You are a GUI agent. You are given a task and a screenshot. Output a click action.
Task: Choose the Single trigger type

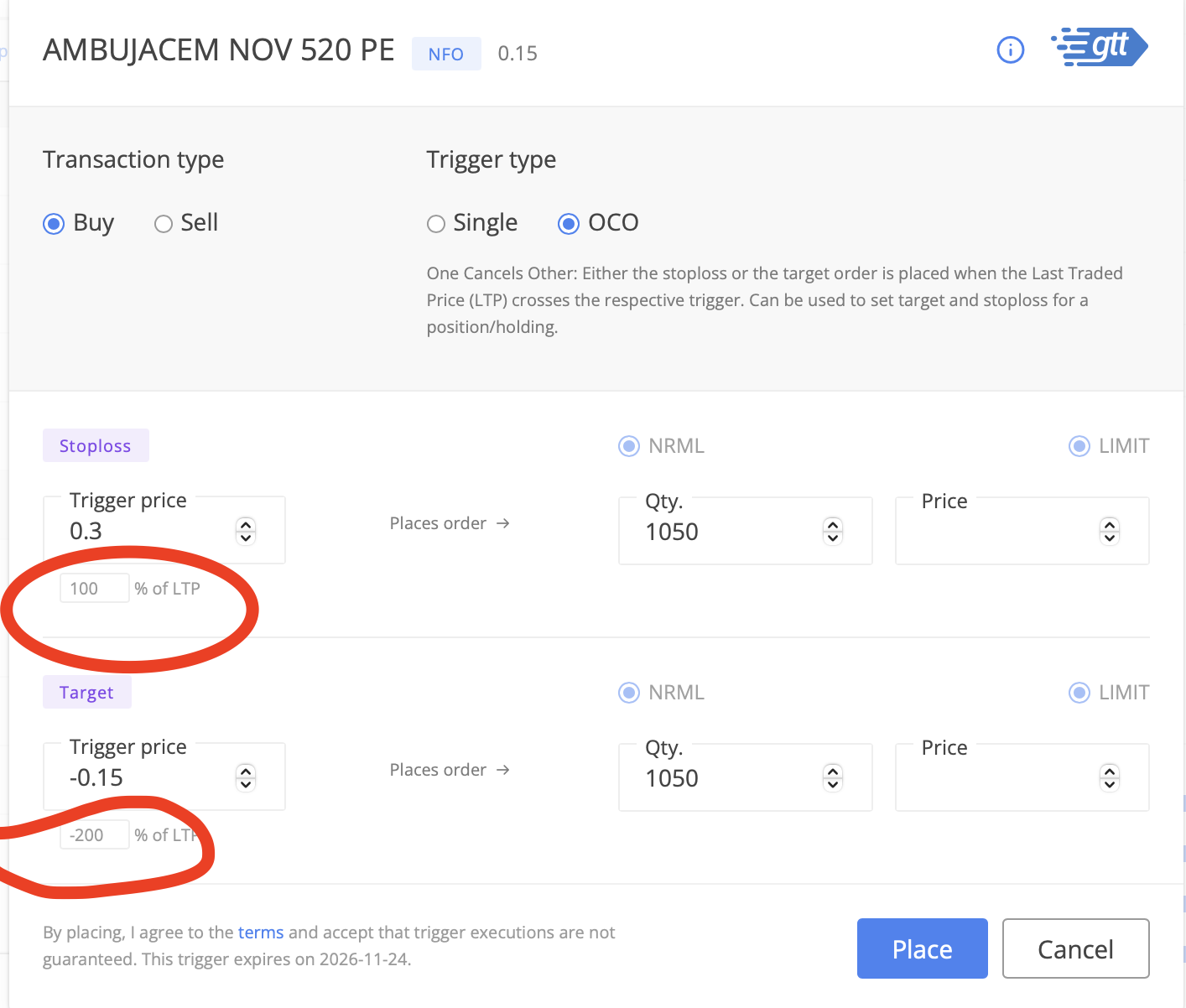tap(436, 224)
